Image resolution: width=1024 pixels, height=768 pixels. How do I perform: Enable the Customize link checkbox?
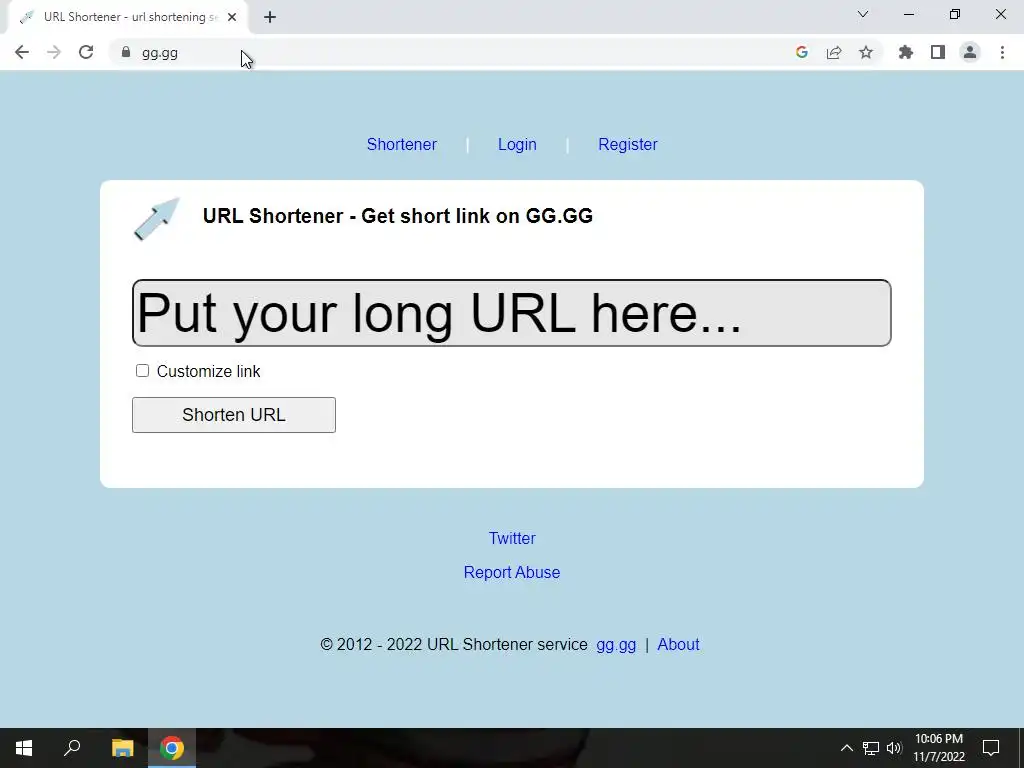(142, 371)
